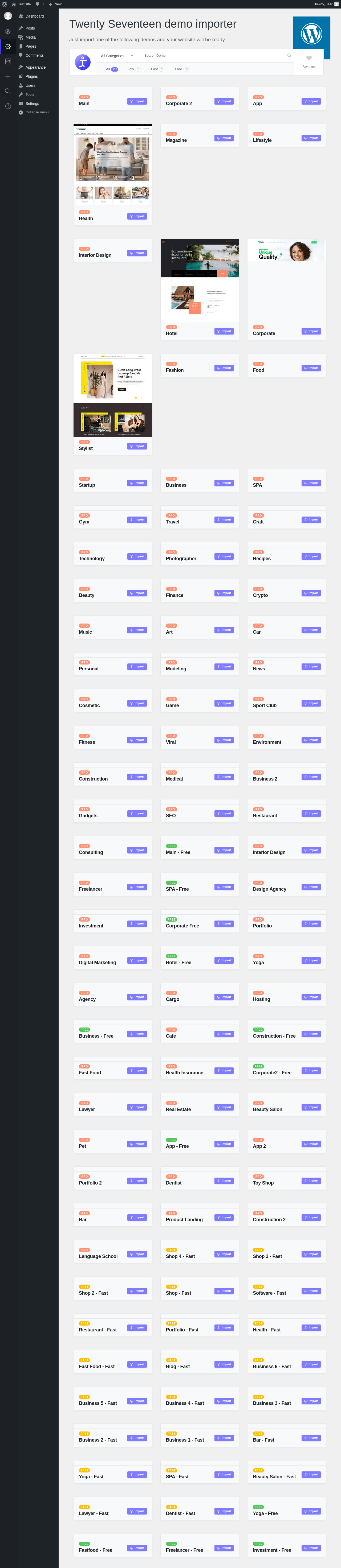Open the Hotel demo preview thumbnail
Image resolution: width=341 pixels, height=1568 pixels.
(200, 280)
